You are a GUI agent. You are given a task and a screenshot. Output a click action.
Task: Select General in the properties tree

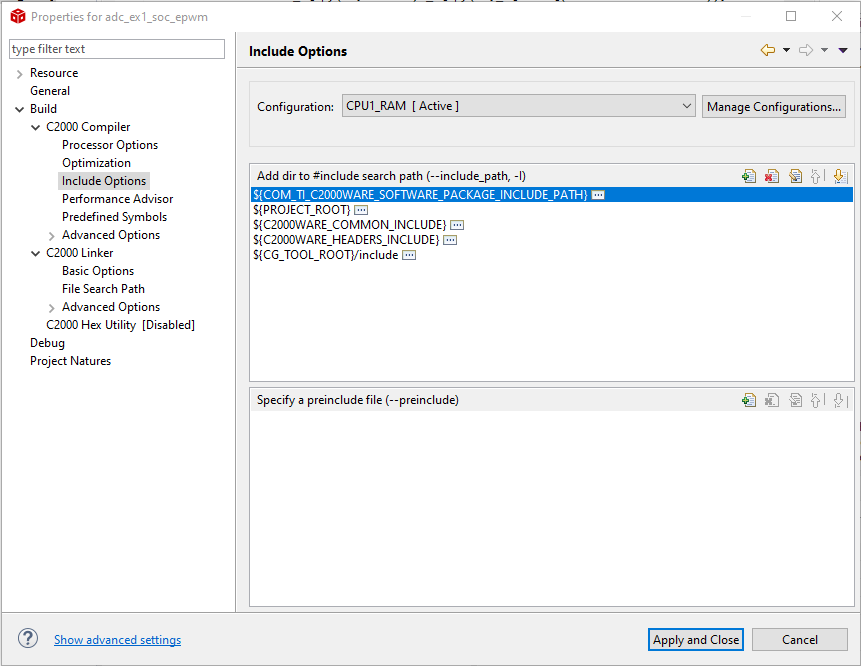(x=50, y=91)
